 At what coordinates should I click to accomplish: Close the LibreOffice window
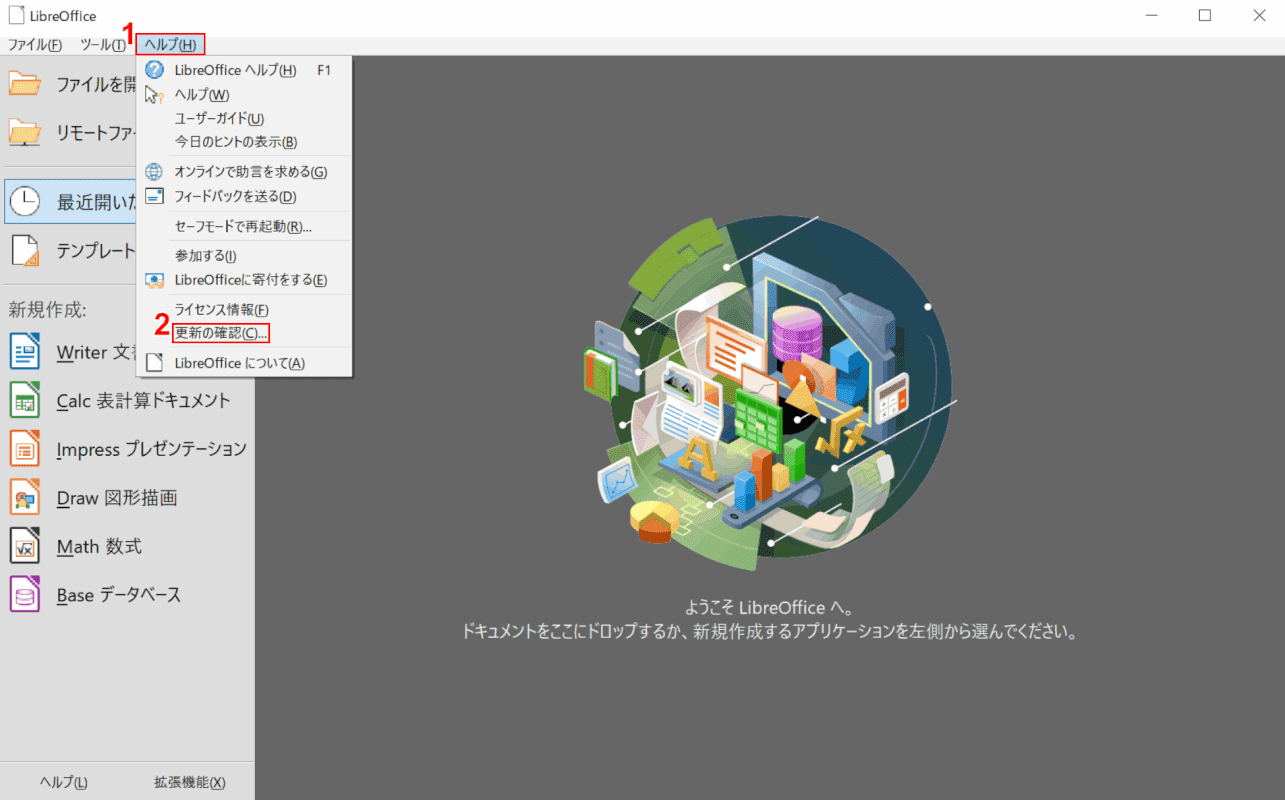point(1258,15)
